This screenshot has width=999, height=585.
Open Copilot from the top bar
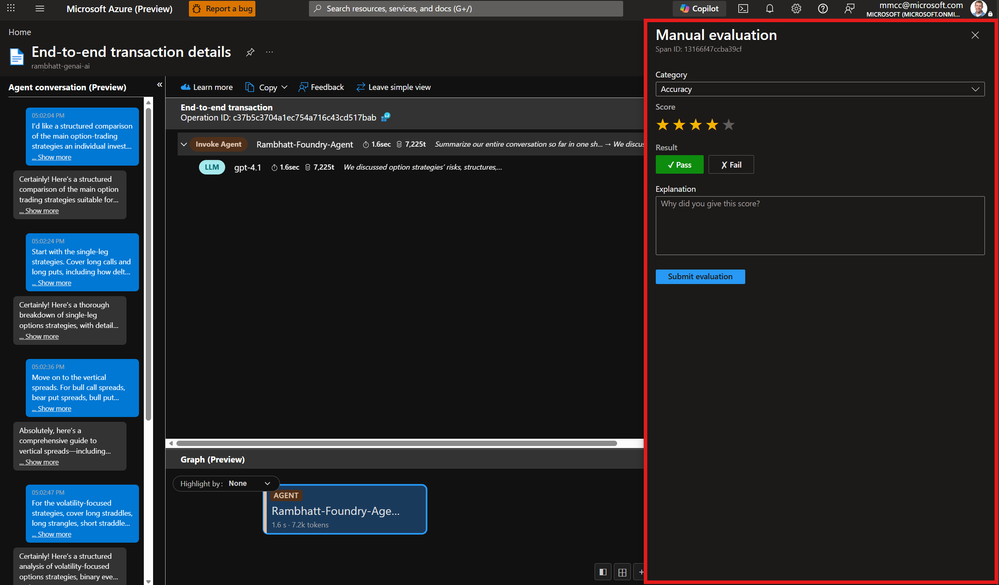[x=699, y=9]
